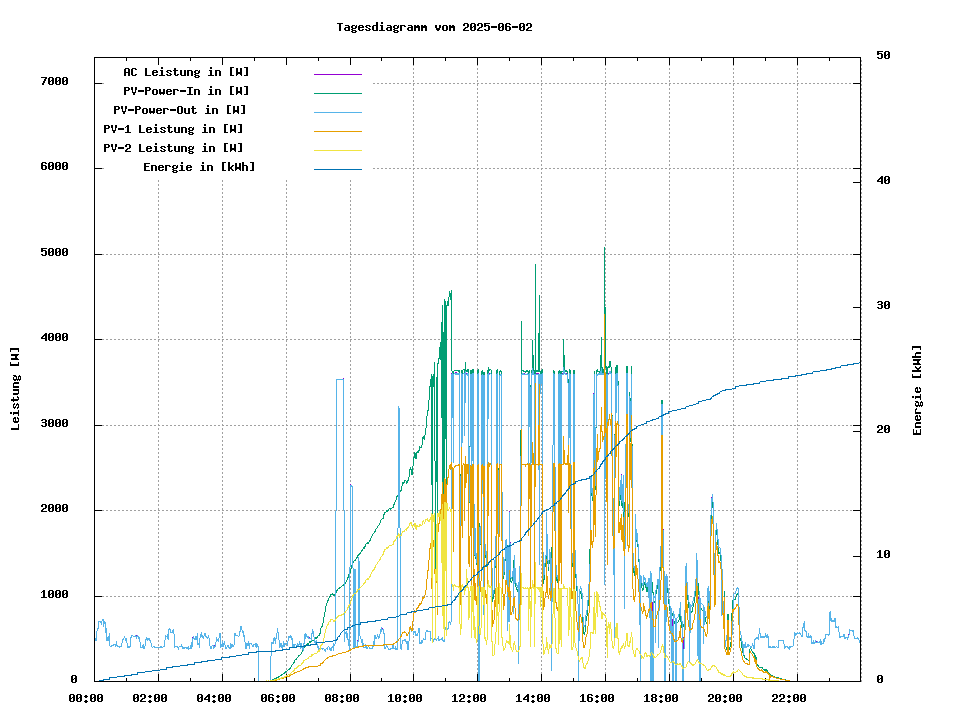Image resolution: width=960 pixels, height=720 pixels.
Task: Click the 16:00 time axis label
Action: click(x=596, y=698)
